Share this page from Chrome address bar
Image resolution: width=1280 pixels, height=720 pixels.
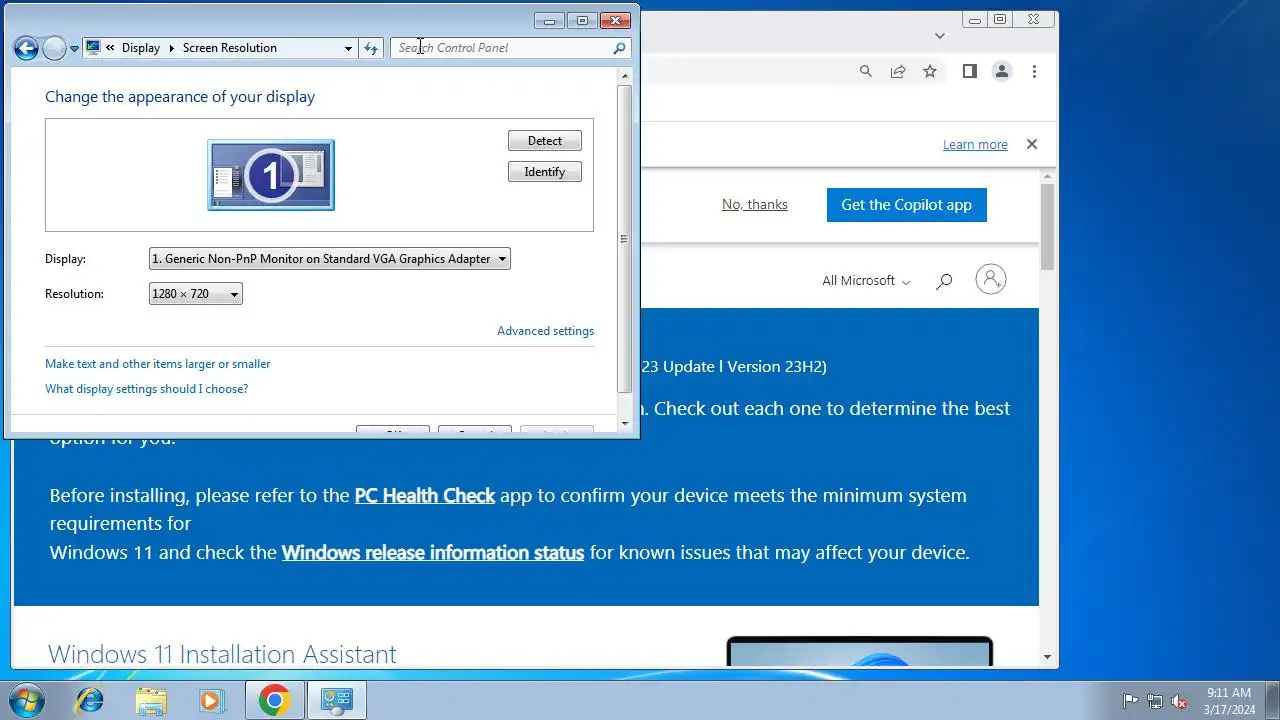pos(898,71)
